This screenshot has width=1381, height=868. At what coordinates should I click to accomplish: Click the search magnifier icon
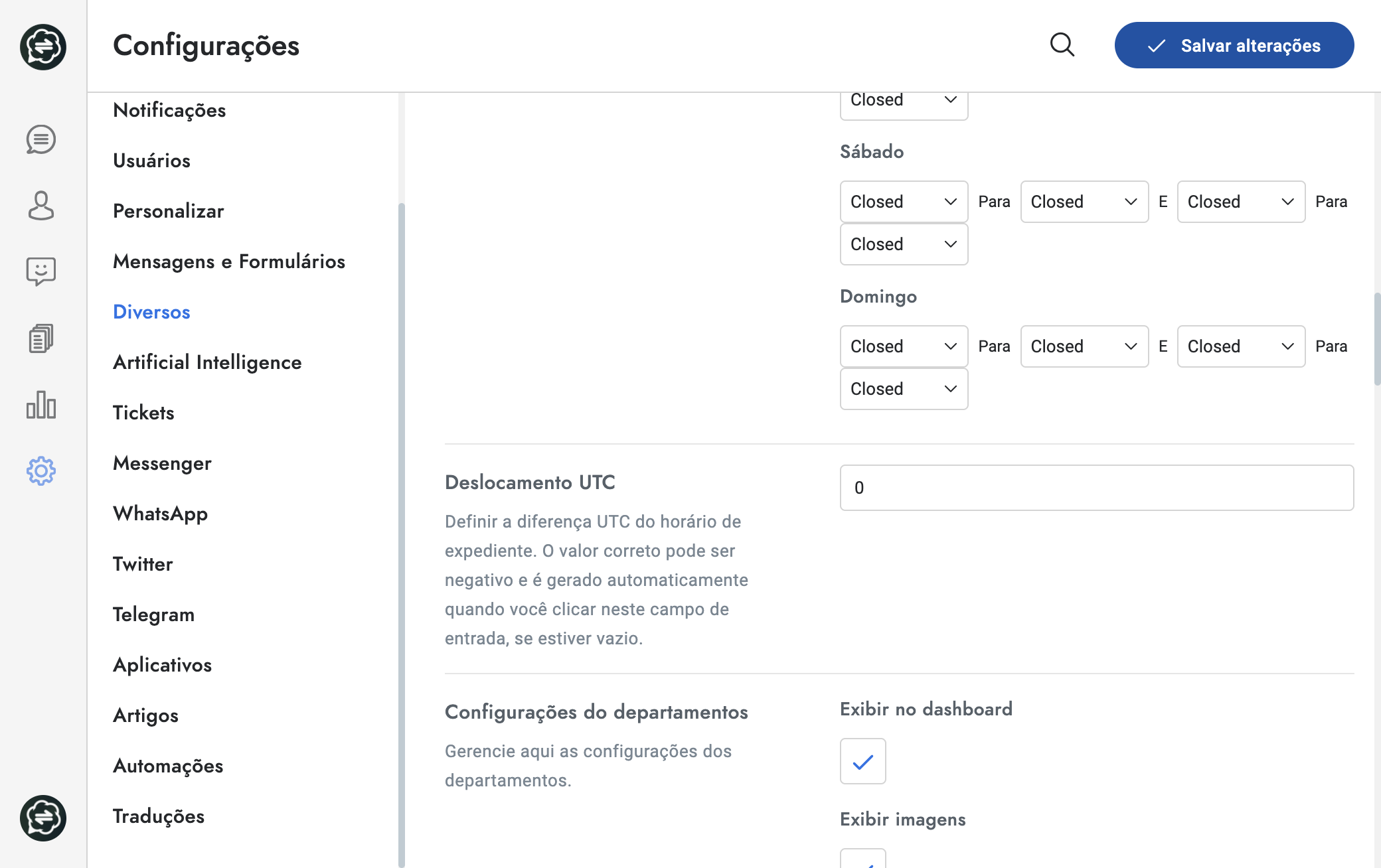(x=1062, y=45)
